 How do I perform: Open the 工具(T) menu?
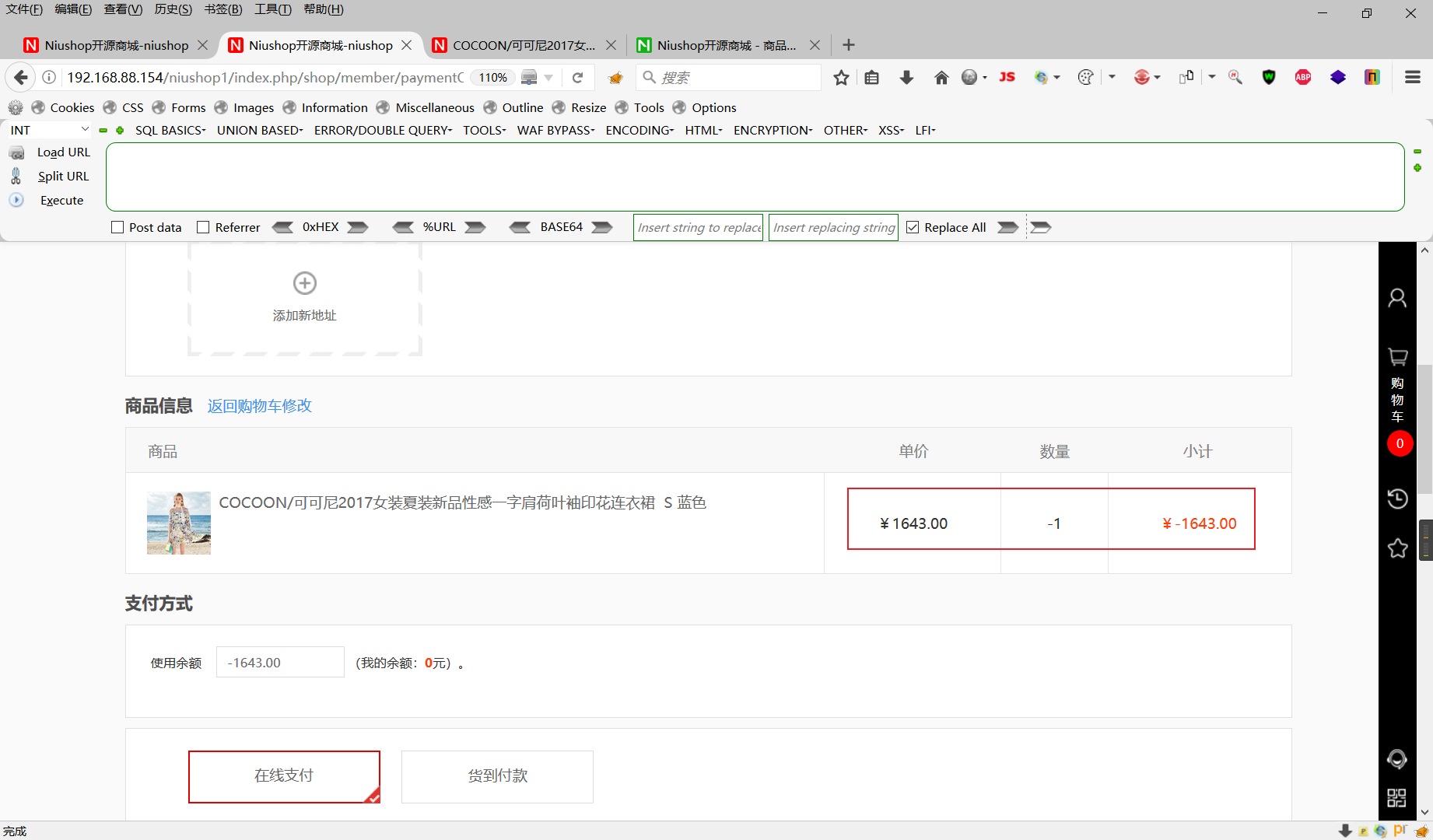(x=272, y=9)
